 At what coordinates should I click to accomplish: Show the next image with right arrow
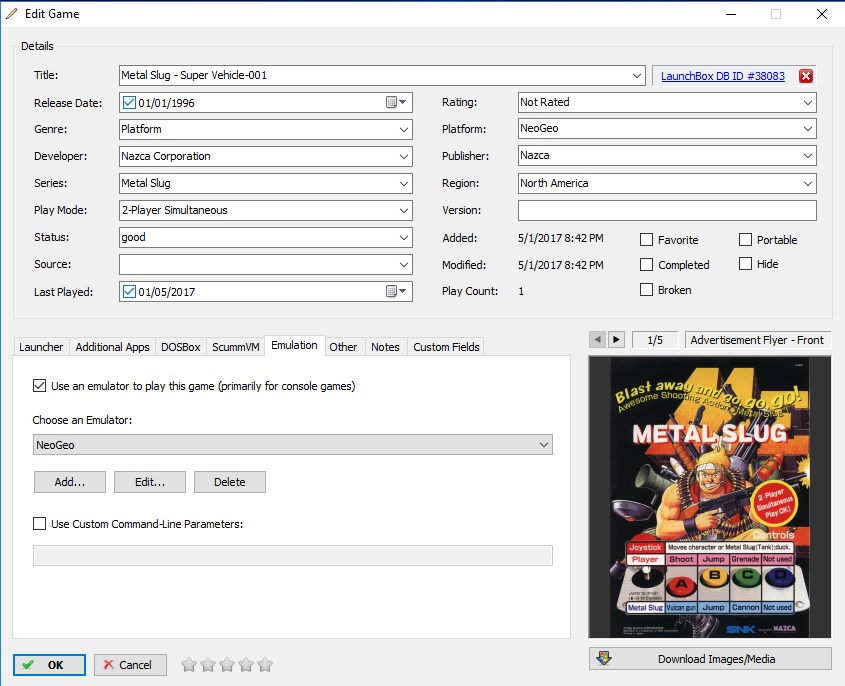(x=616, y=340)
